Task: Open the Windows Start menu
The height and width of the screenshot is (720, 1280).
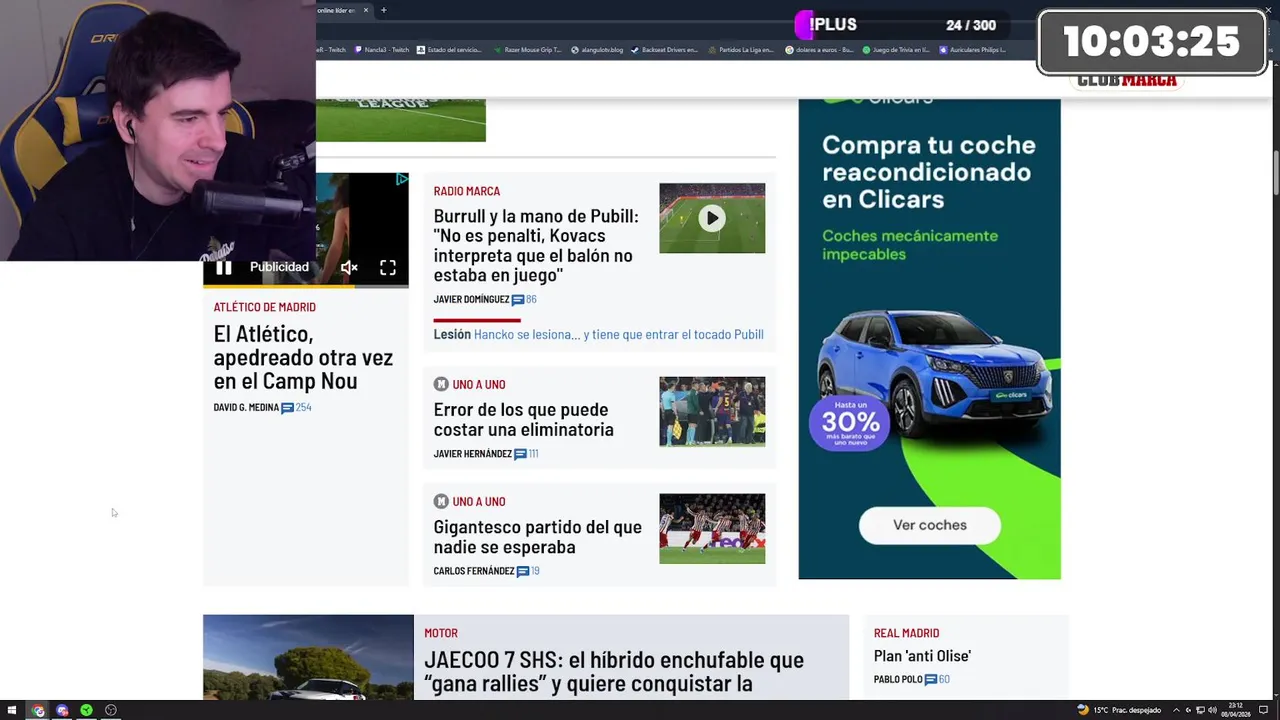Action: [x=12, y=710]
